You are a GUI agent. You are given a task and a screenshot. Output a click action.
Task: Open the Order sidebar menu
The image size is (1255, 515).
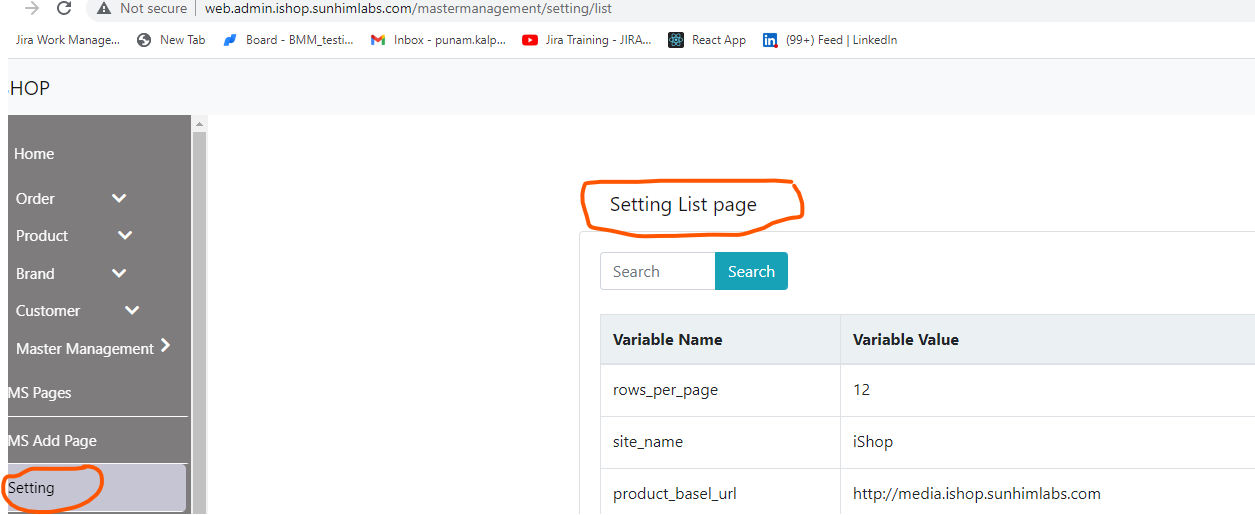click(x=35, y=199)
